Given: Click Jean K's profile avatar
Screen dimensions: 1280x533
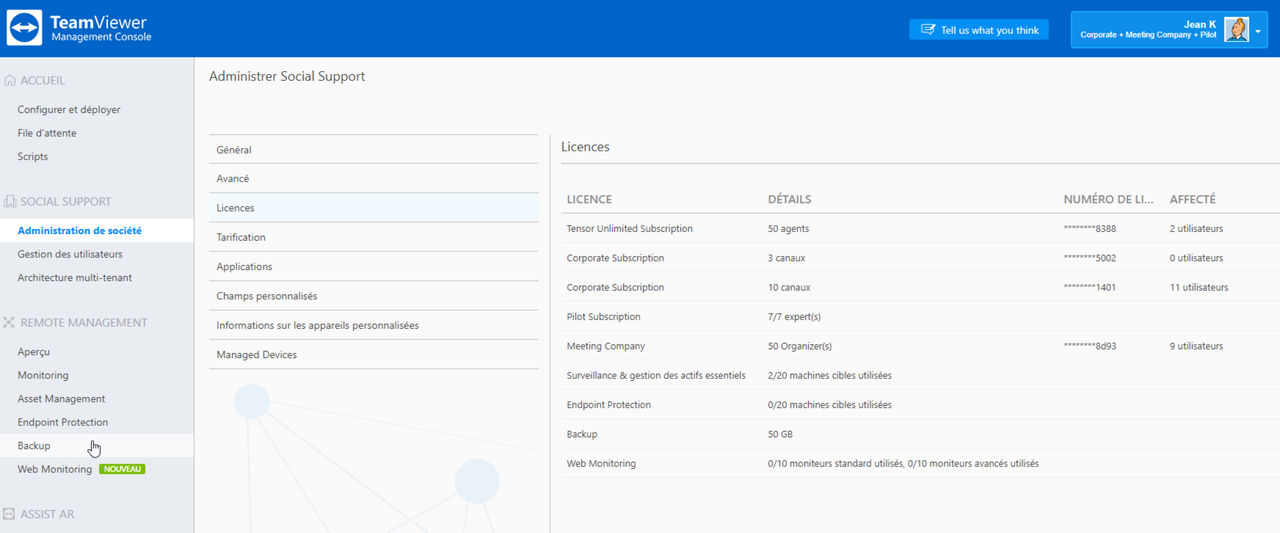Looking at the screenshot, I should [x=1237, y=29].
